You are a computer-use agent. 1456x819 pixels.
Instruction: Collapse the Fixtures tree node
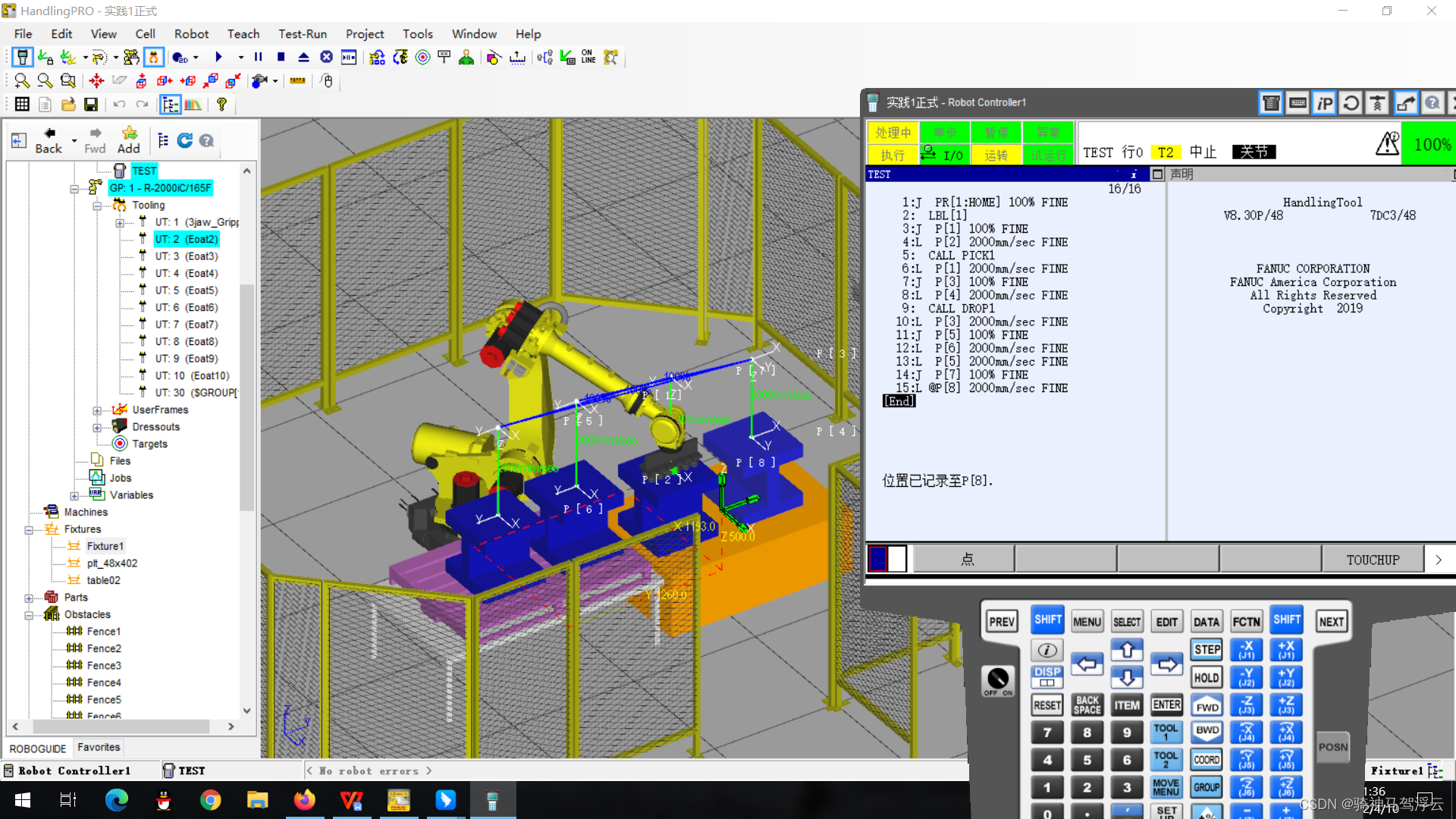29,530
